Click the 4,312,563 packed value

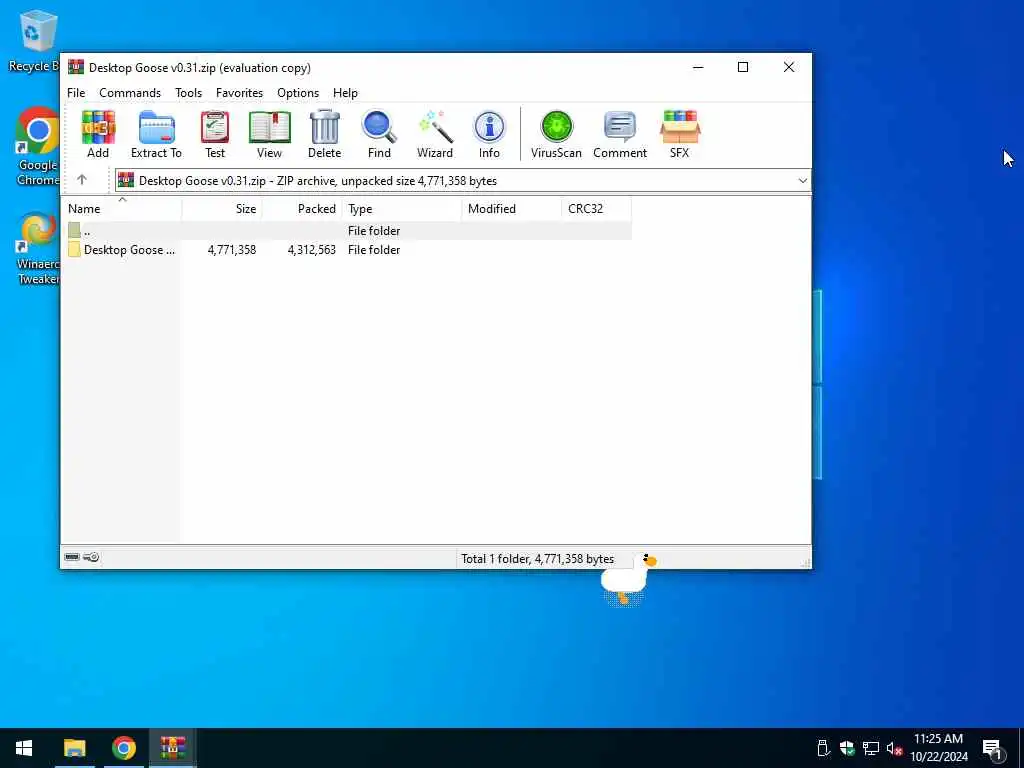click(312, 249)
